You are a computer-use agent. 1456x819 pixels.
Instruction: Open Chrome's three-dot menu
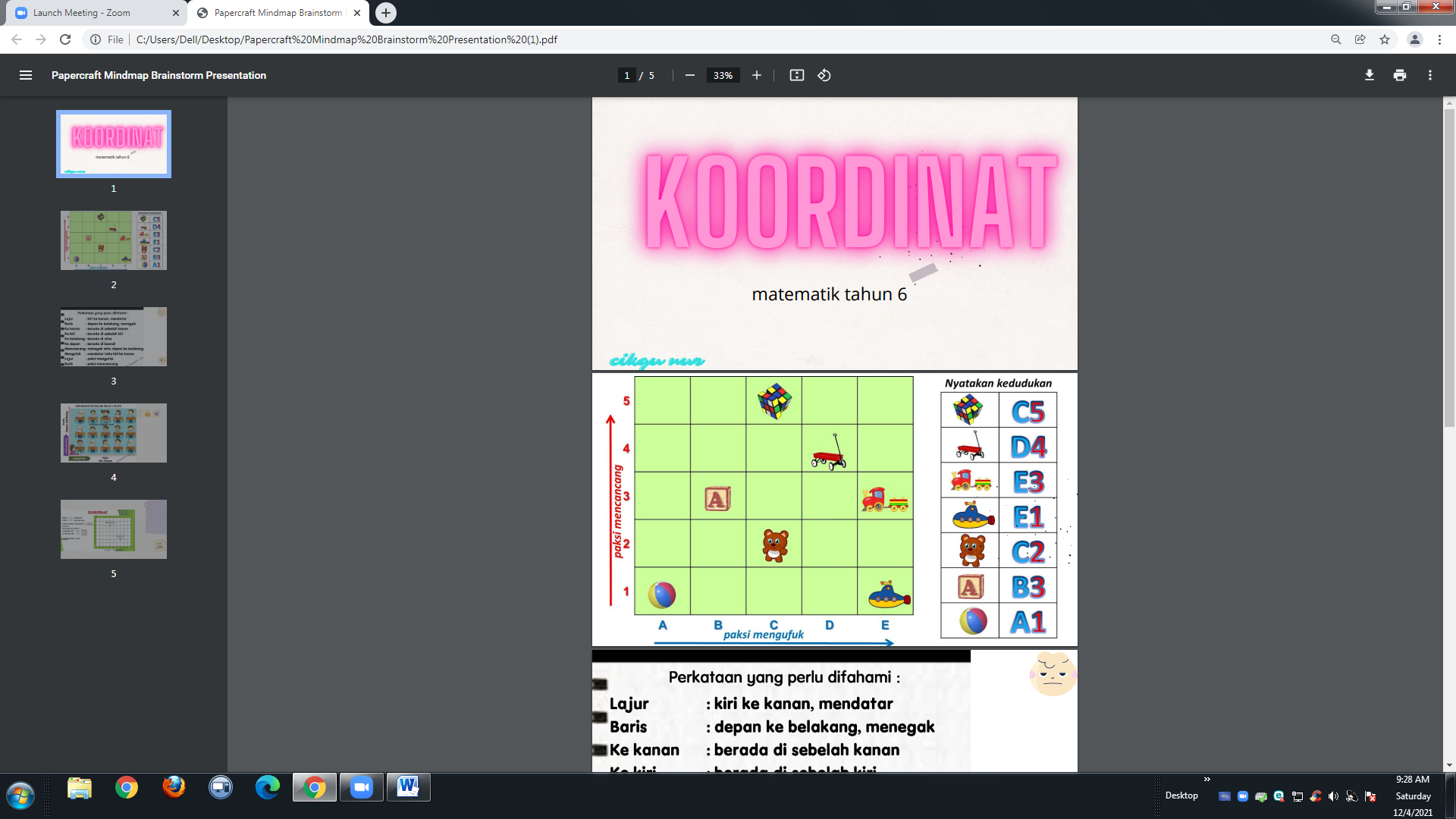[1439, 39]
